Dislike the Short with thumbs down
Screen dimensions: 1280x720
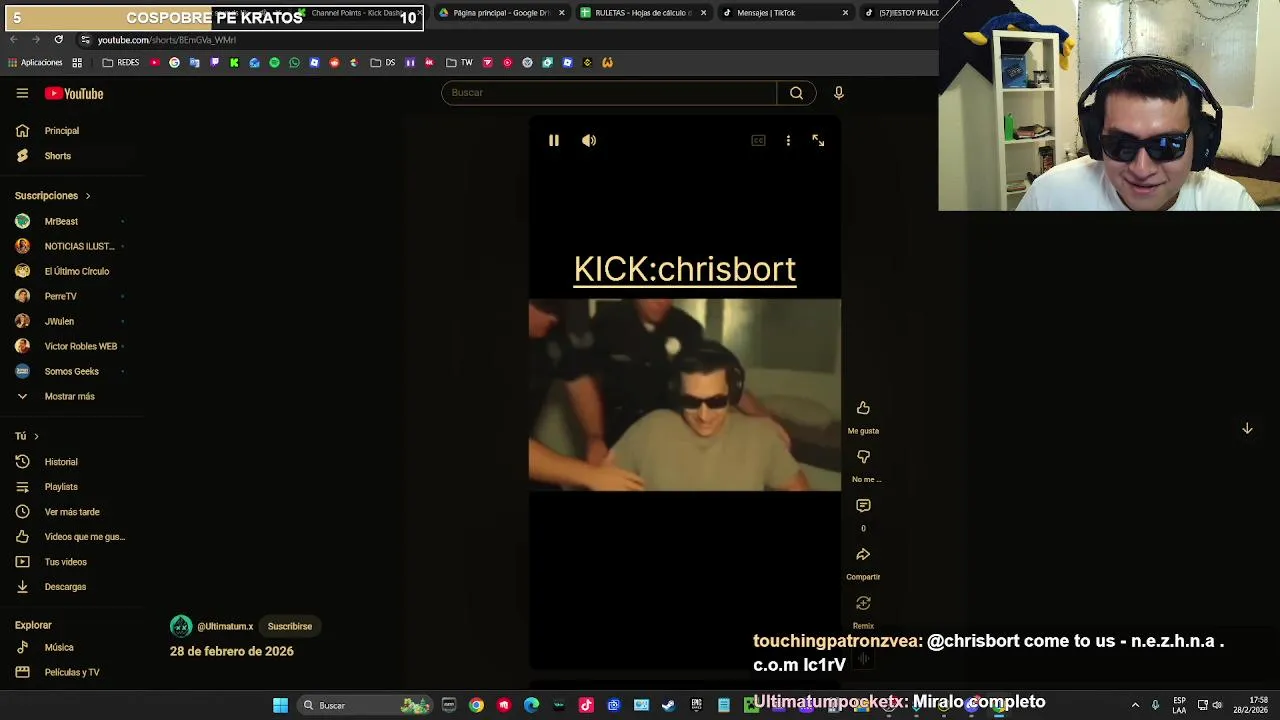(863, 457)
